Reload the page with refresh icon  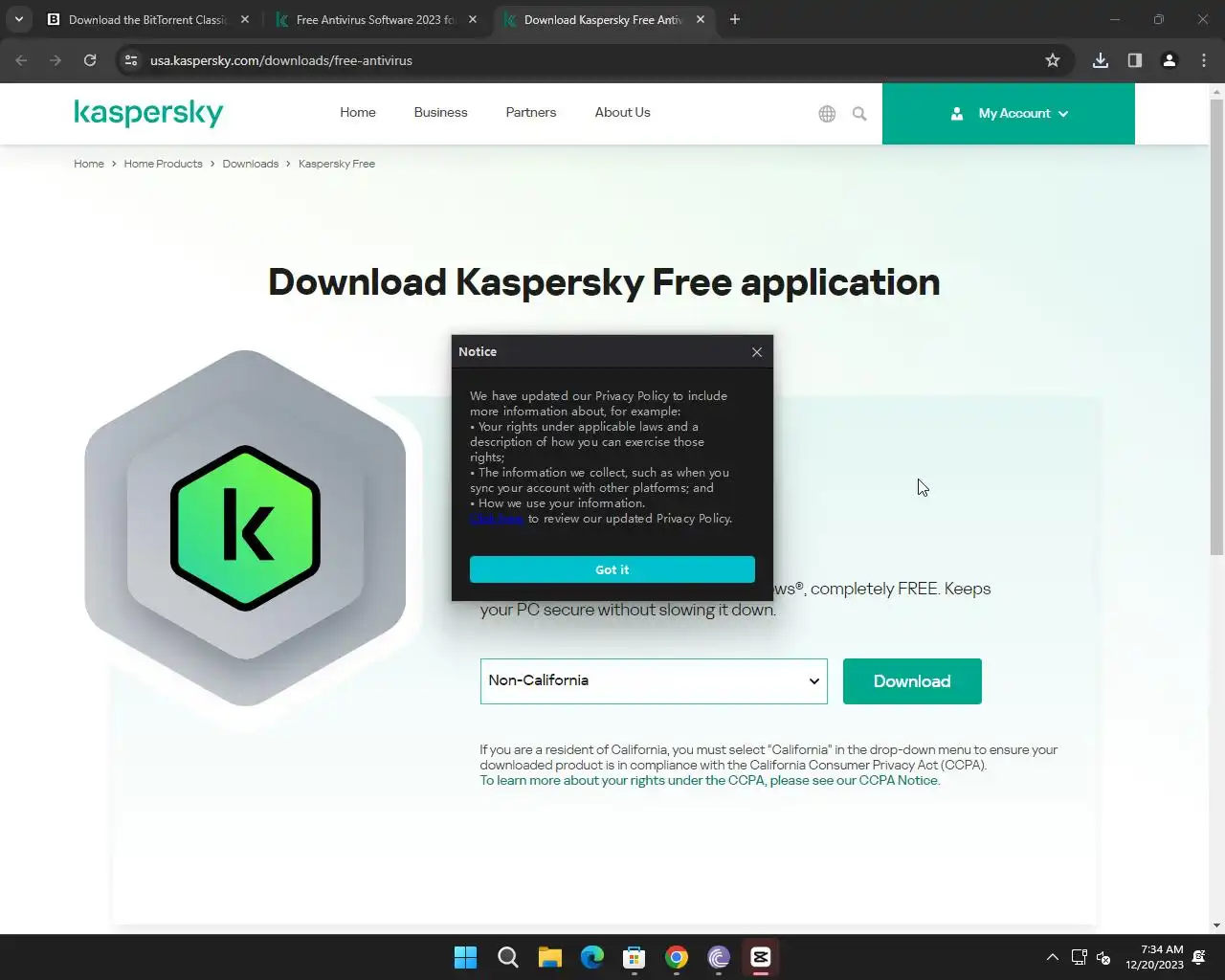[x=90, y=60]
